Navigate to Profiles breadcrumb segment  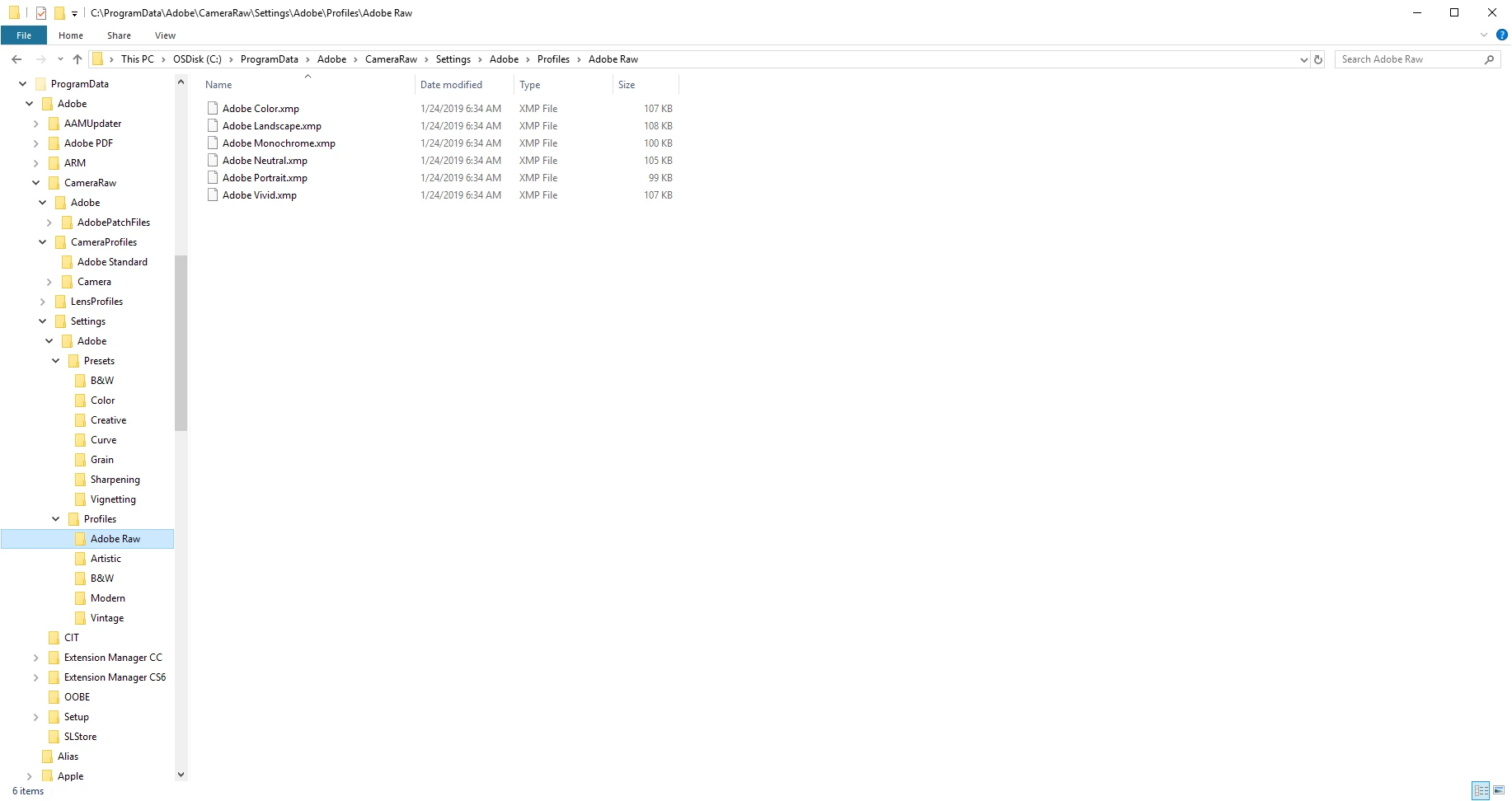click(553, 59)
